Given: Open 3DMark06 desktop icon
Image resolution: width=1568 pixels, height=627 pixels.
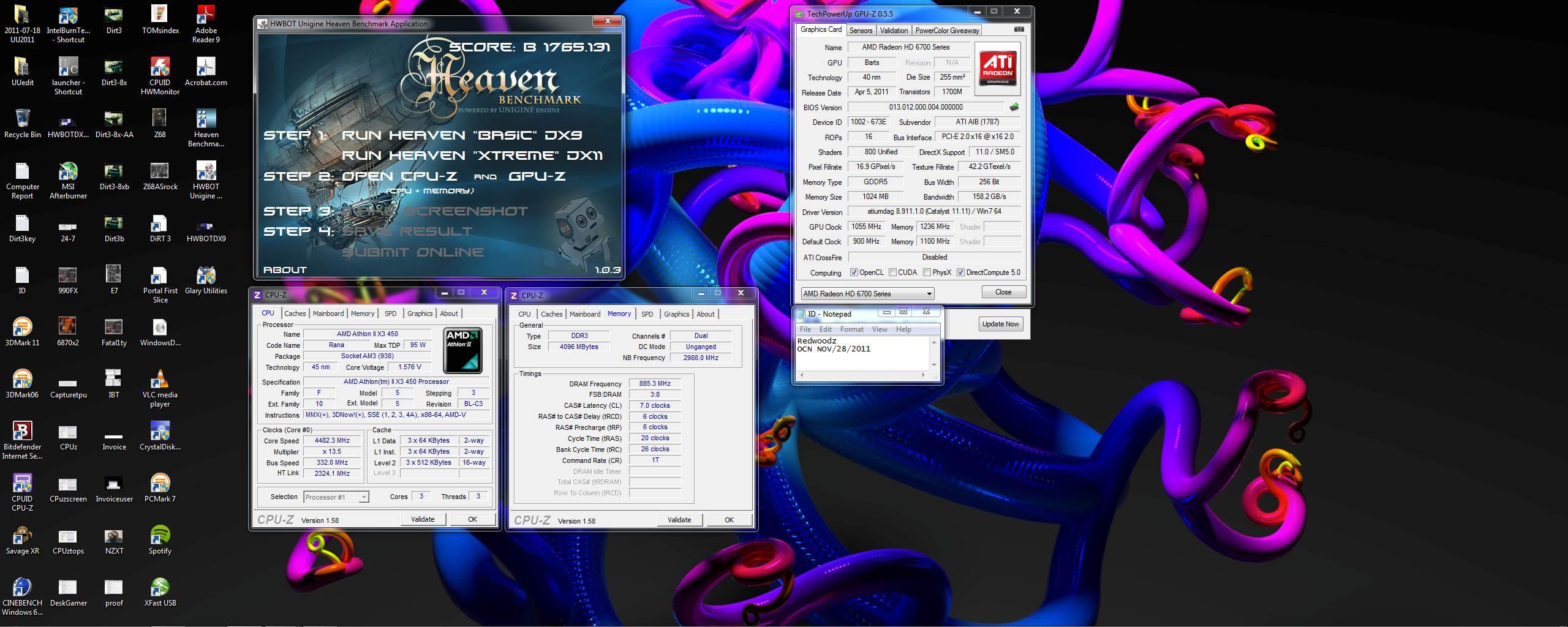Looking at the screenshot, I should point(22,385).
